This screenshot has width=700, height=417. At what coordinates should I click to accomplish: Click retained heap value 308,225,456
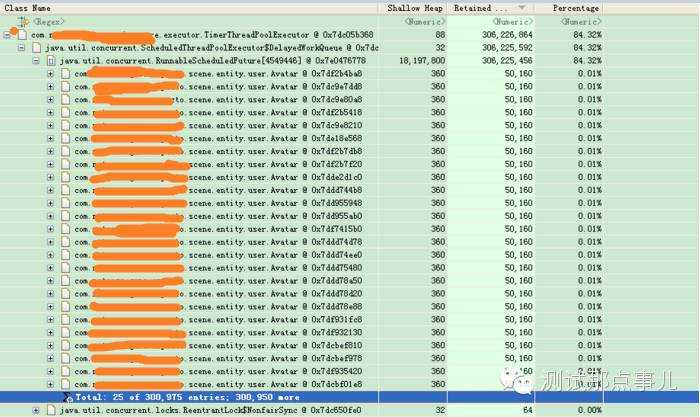click(x=507, y=60)
